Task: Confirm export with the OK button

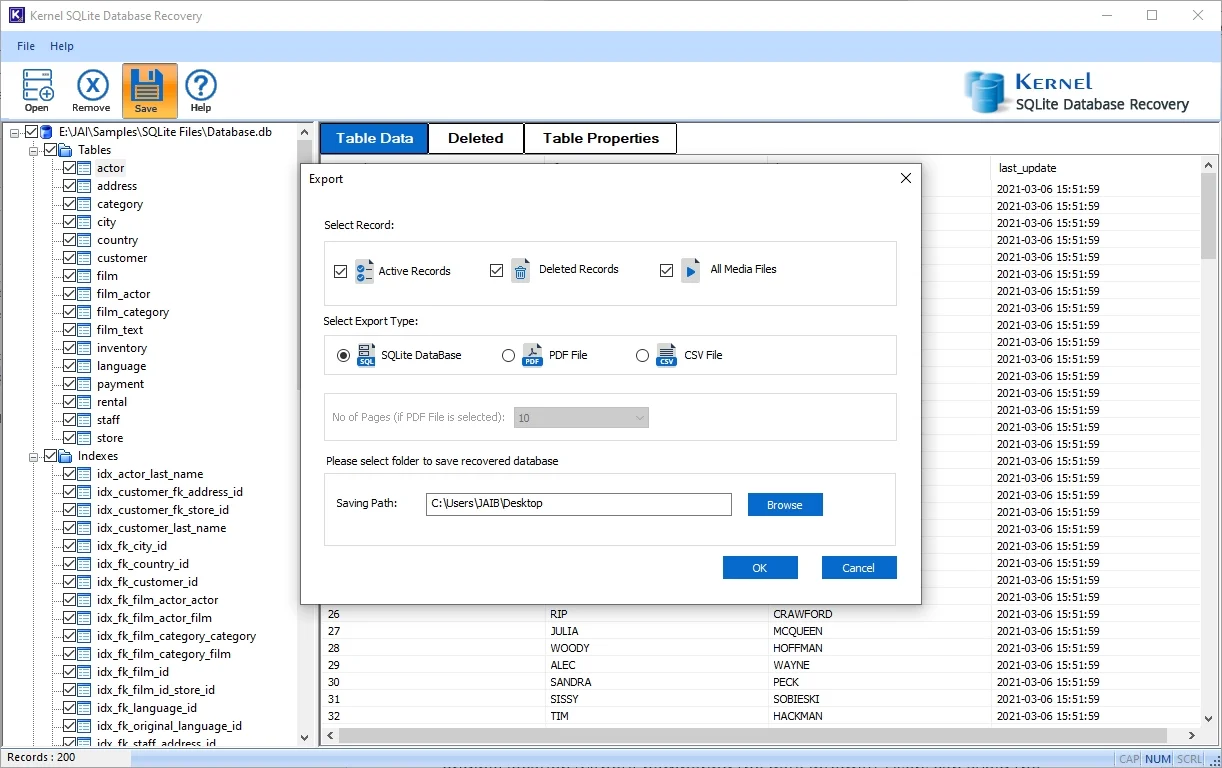Action: 759,568
